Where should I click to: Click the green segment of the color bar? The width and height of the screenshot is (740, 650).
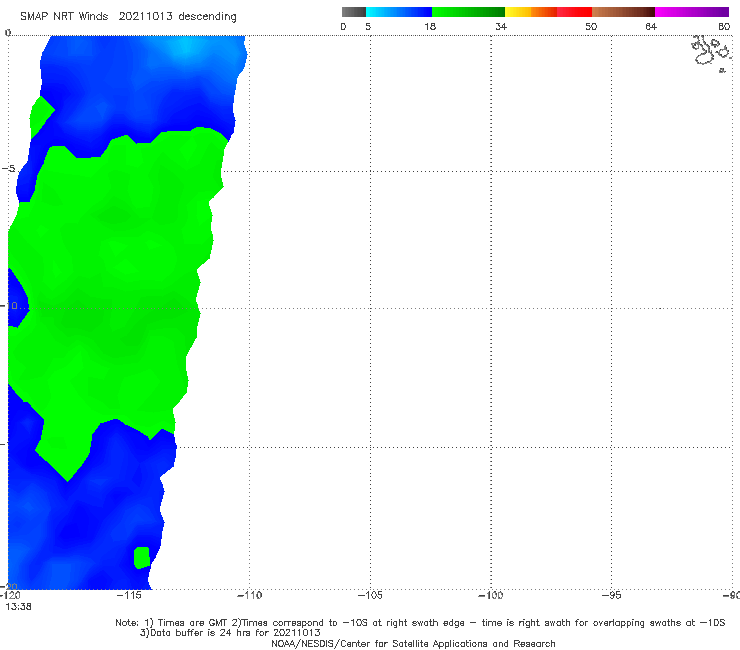pyautogui.click(x=468, y=12)
